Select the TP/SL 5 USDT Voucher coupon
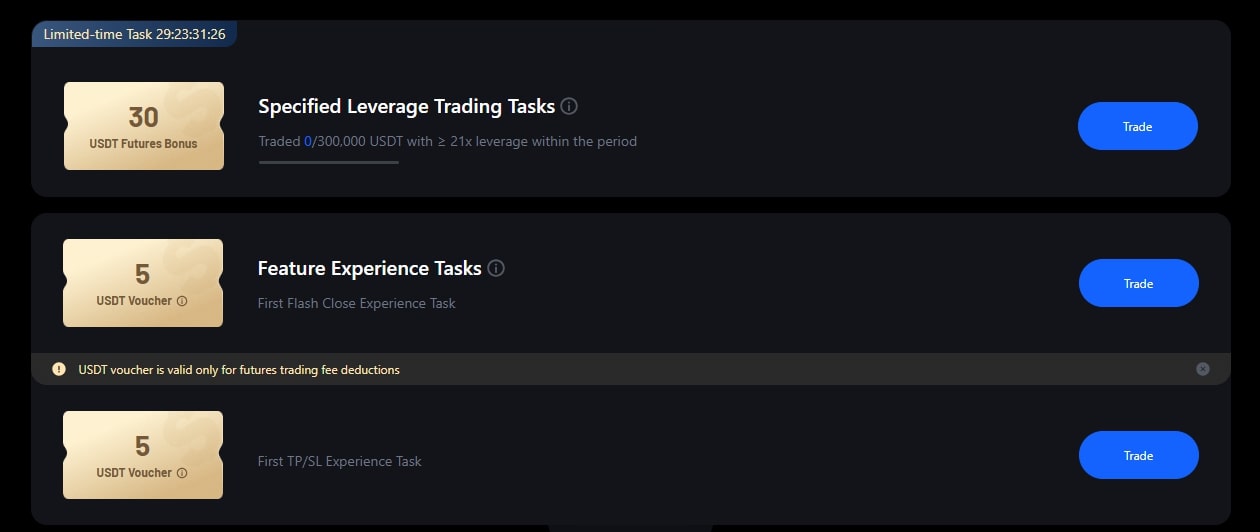 [143, 455]
